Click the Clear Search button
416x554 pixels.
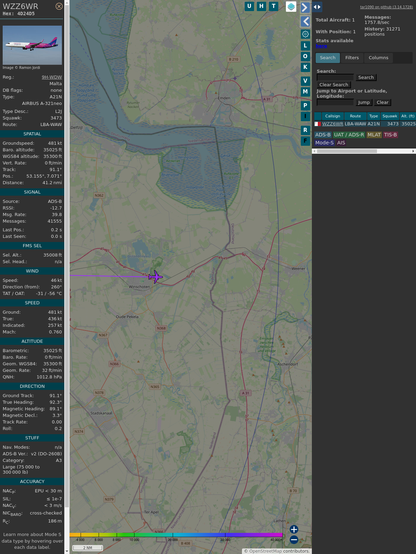[x=334, y=84]
